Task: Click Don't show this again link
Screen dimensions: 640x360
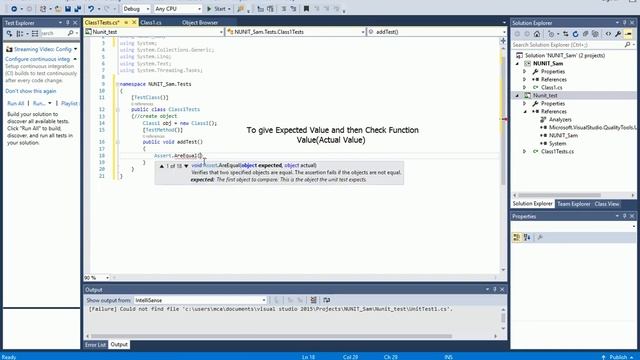Action: pyautogui.click(x=31, y=91)
